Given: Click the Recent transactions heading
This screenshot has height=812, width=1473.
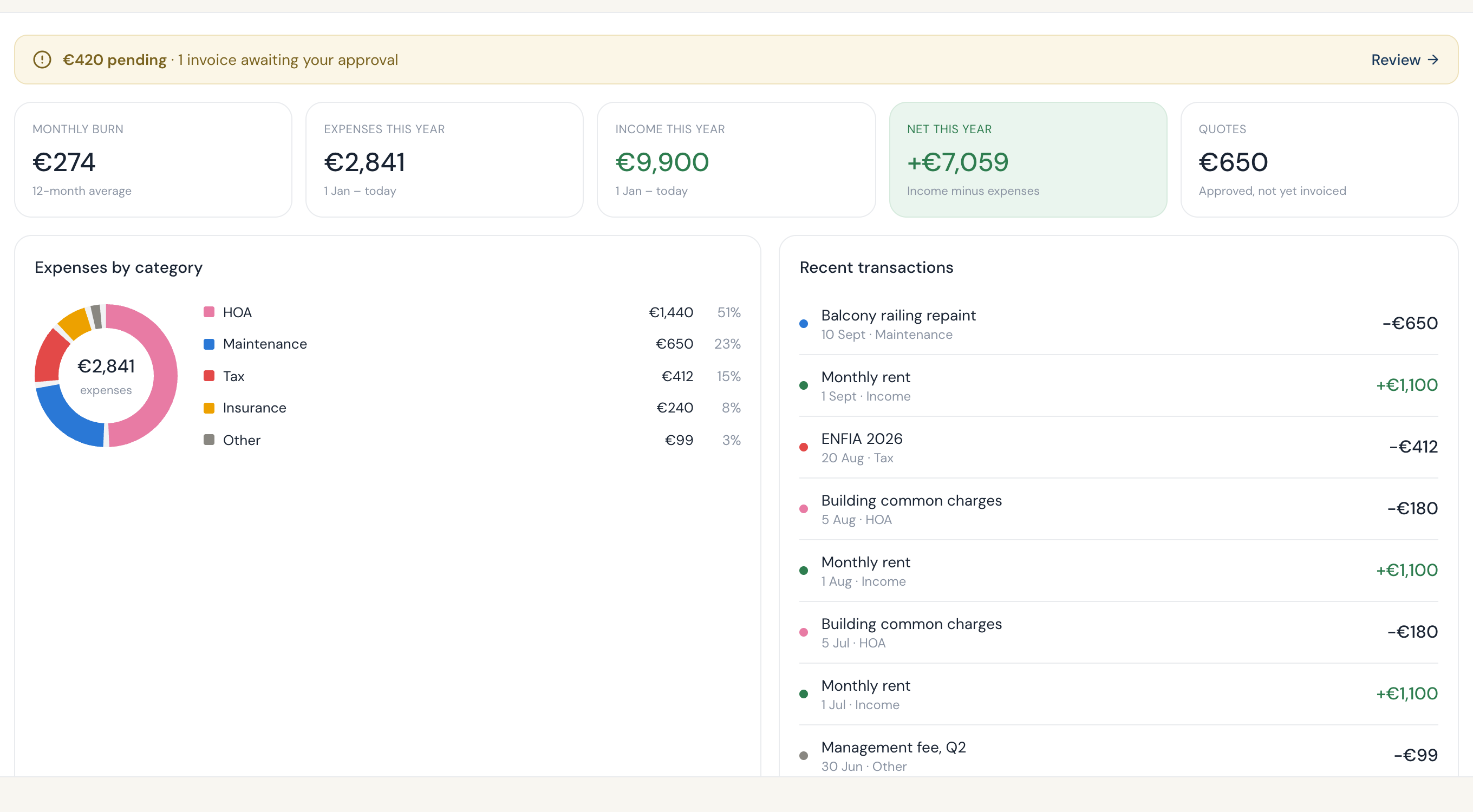Looking at the screenshot, I should pyautogui.click(x=876, y=267).
